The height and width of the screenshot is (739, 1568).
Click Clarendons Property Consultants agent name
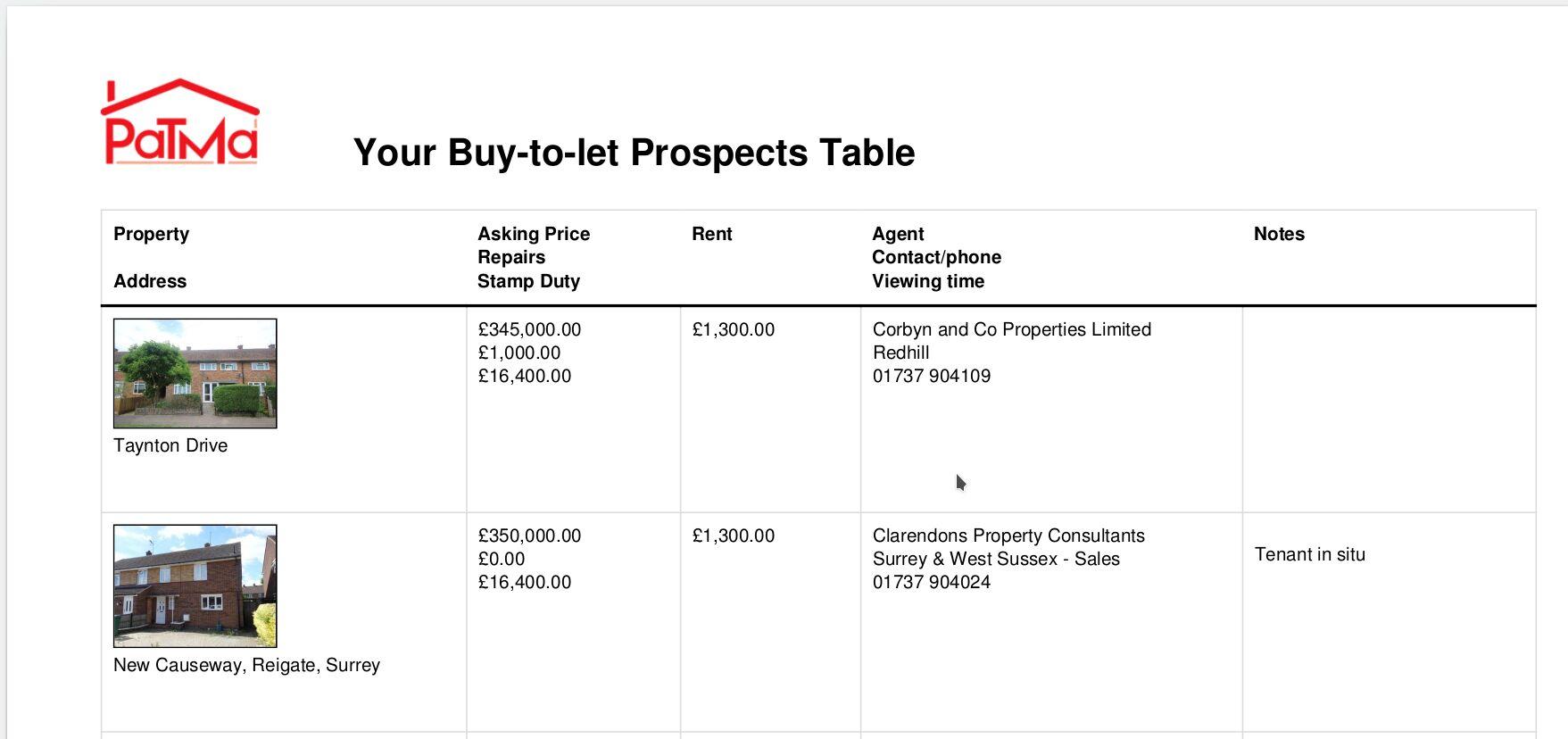(1008, 536)
